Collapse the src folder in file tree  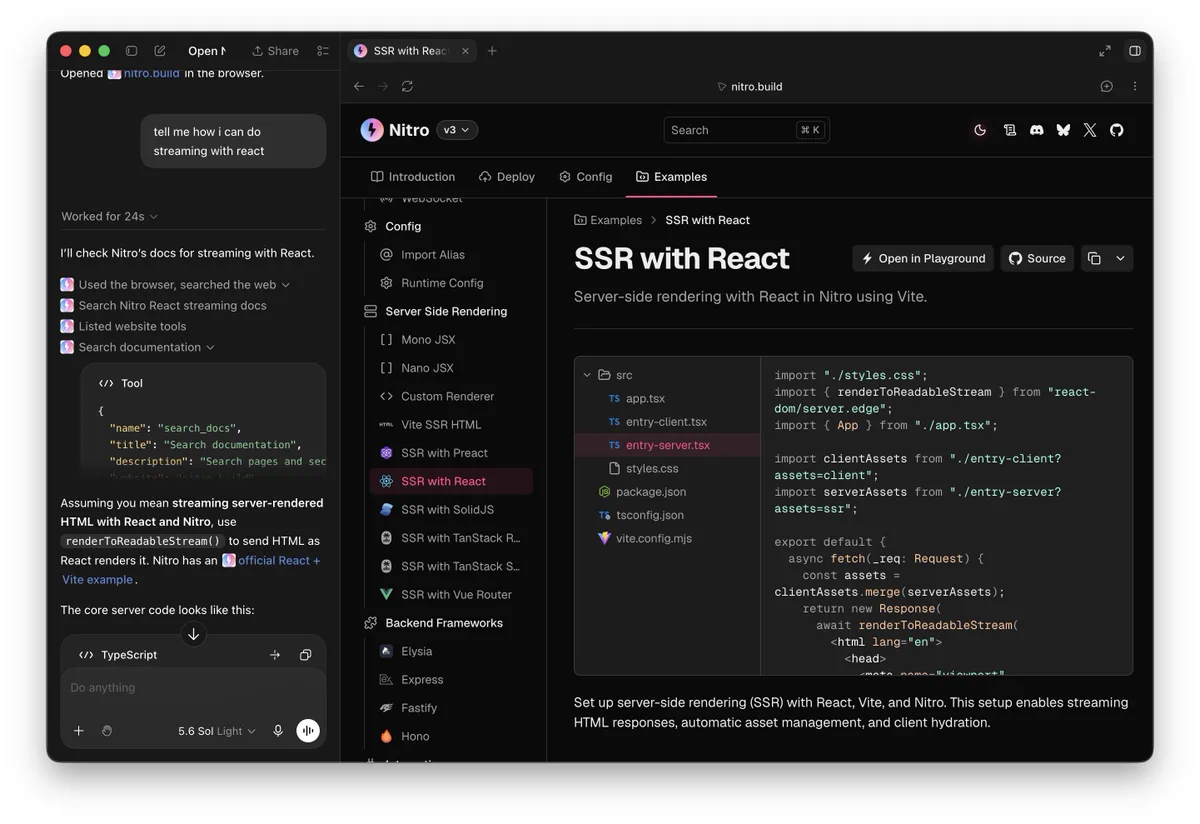[607, 375]
